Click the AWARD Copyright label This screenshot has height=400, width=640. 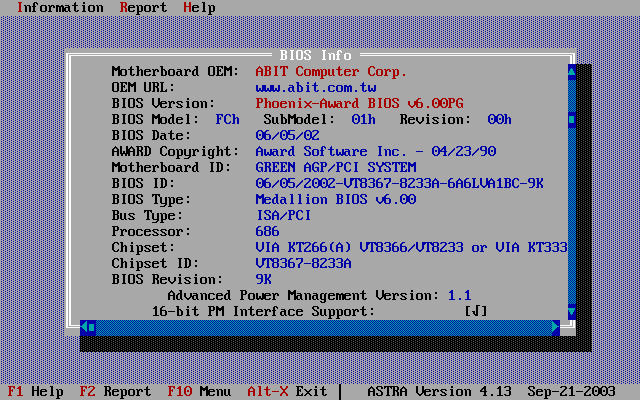coord(175,151)
